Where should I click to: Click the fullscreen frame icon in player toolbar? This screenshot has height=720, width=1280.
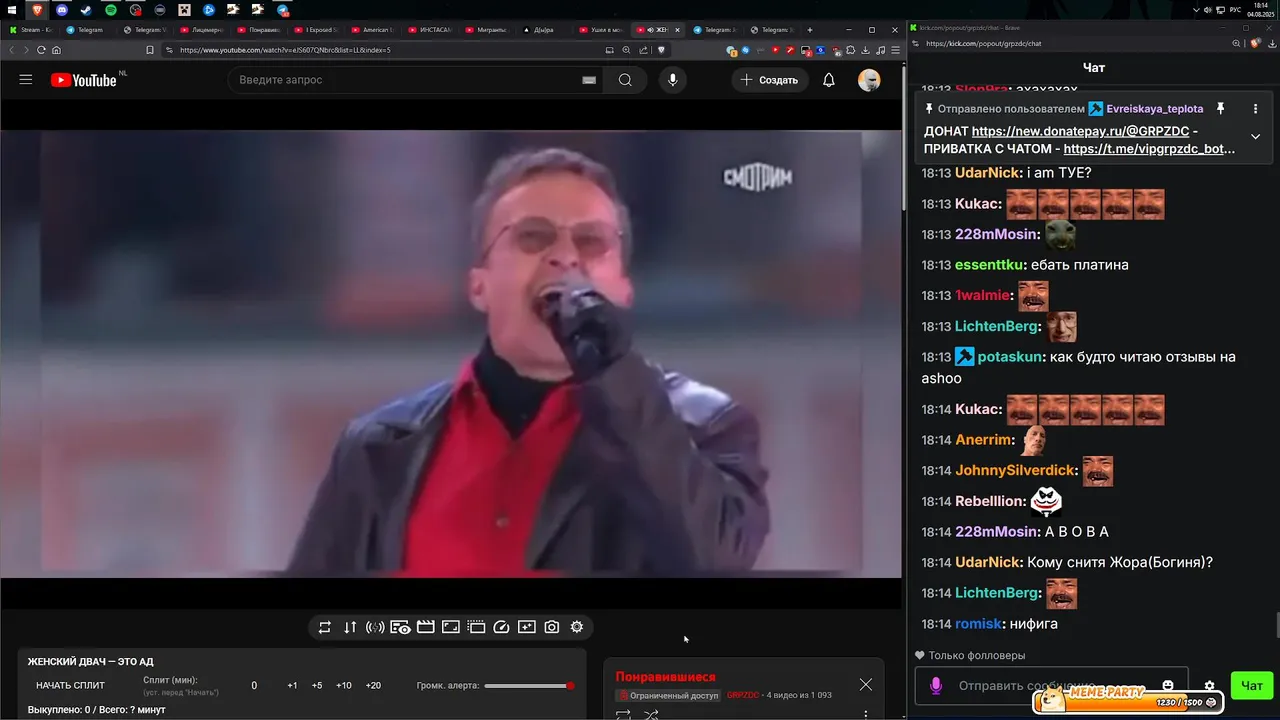pyautogui.click(x=451, y=627)
